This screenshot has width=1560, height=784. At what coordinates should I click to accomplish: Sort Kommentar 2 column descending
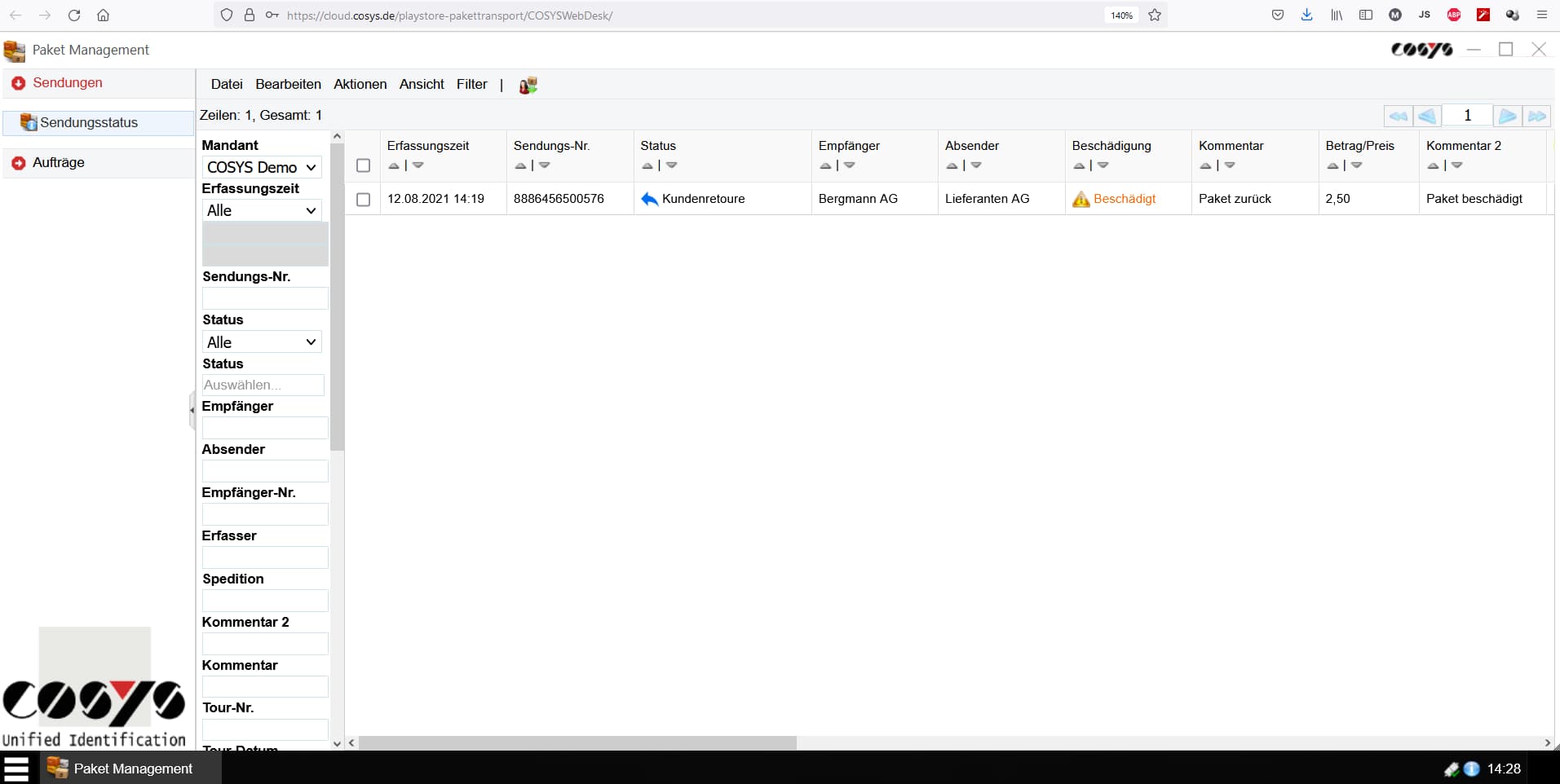pyautogui.click(x=1457, y=165)
